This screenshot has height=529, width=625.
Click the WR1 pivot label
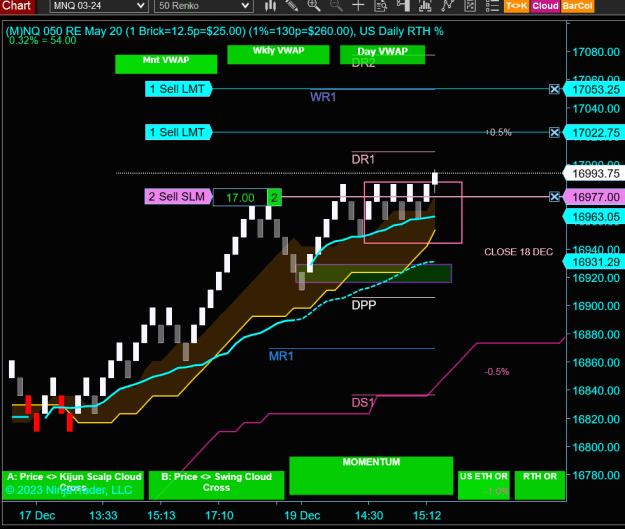pyautogui.click(x=323, y=97)
